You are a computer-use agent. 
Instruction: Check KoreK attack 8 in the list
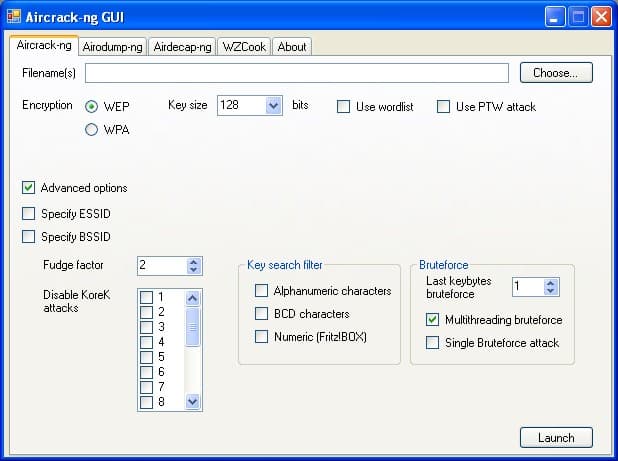pos(147,402)
